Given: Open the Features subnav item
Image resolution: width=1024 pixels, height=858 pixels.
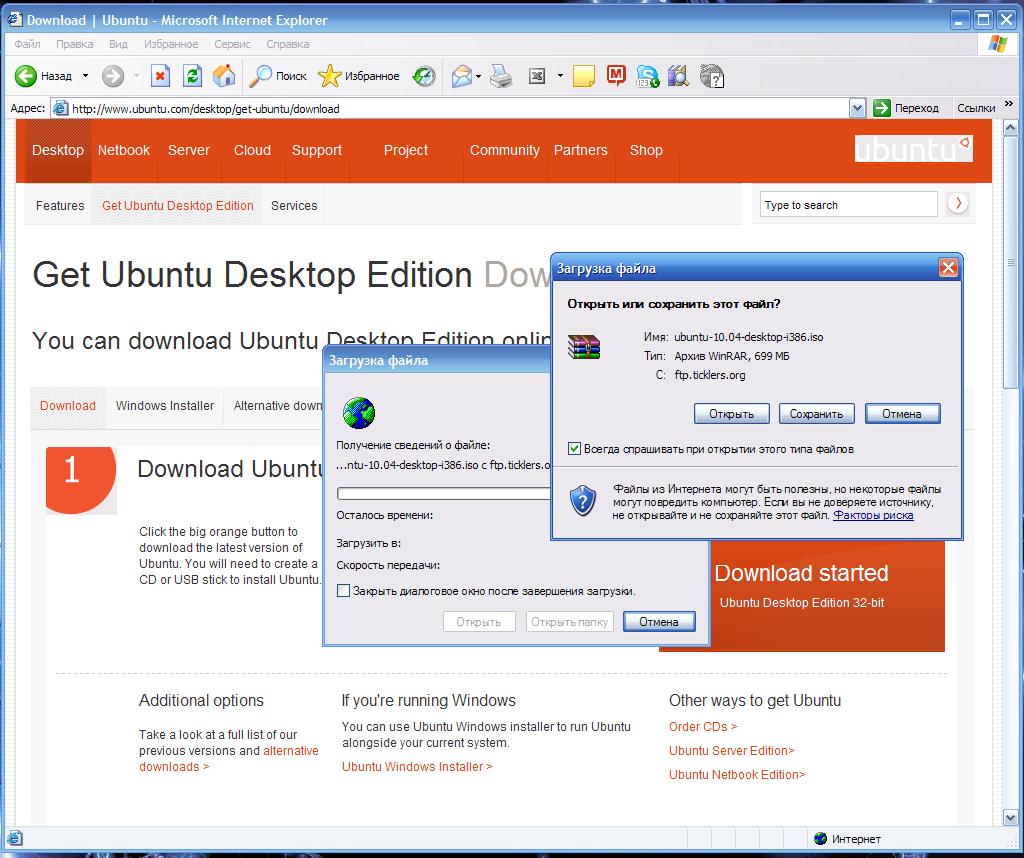Looking at the screenshot, I should pos(60,205).
